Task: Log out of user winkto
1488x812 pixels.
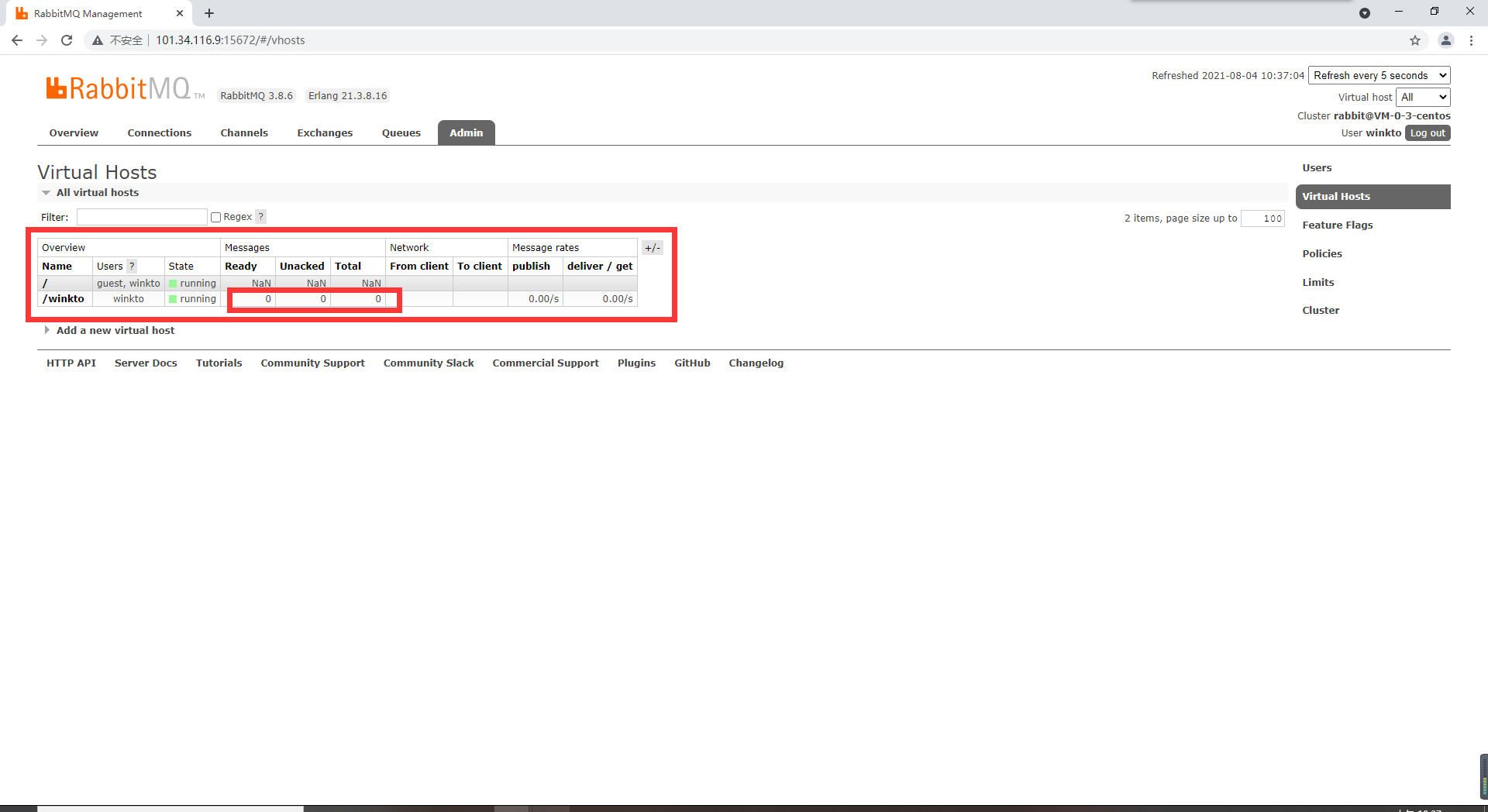Action: pos(1427,132)
